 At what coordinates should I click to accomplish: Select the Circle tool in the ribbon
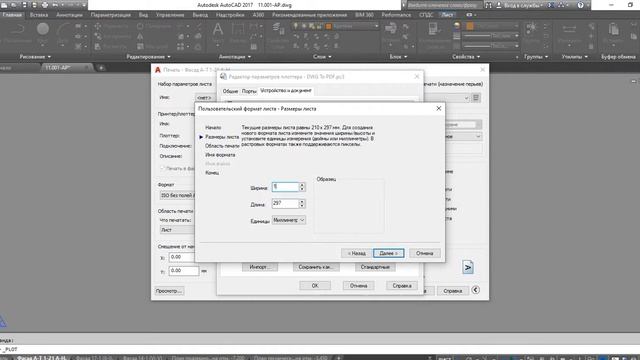[43, 29]
